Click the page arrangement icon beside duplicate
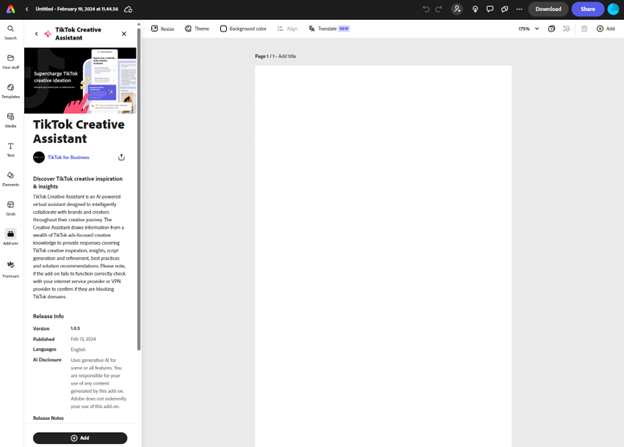The height and width of the screenshot is (447, 624). pos(566,29)
